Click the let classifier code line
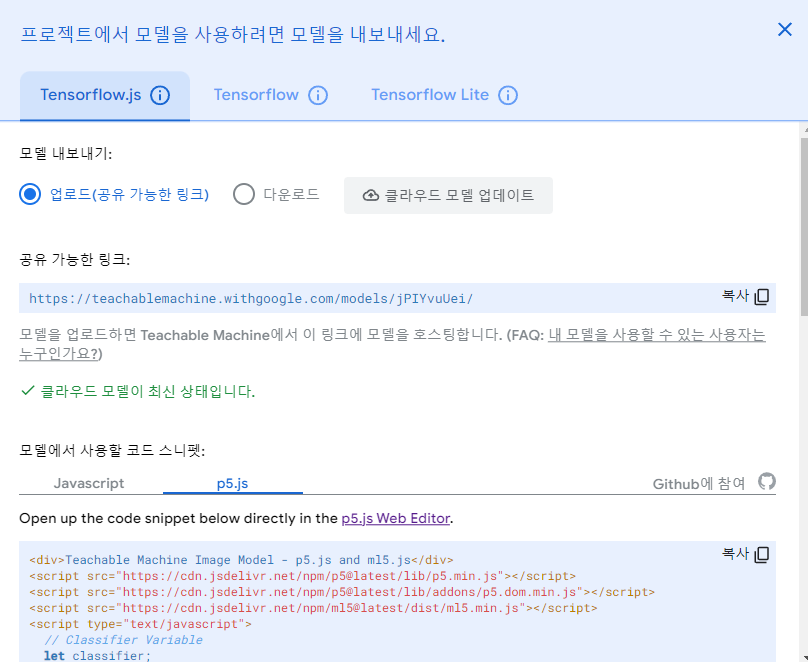Screen dimensions: 808x662 [x=97, y=655]
